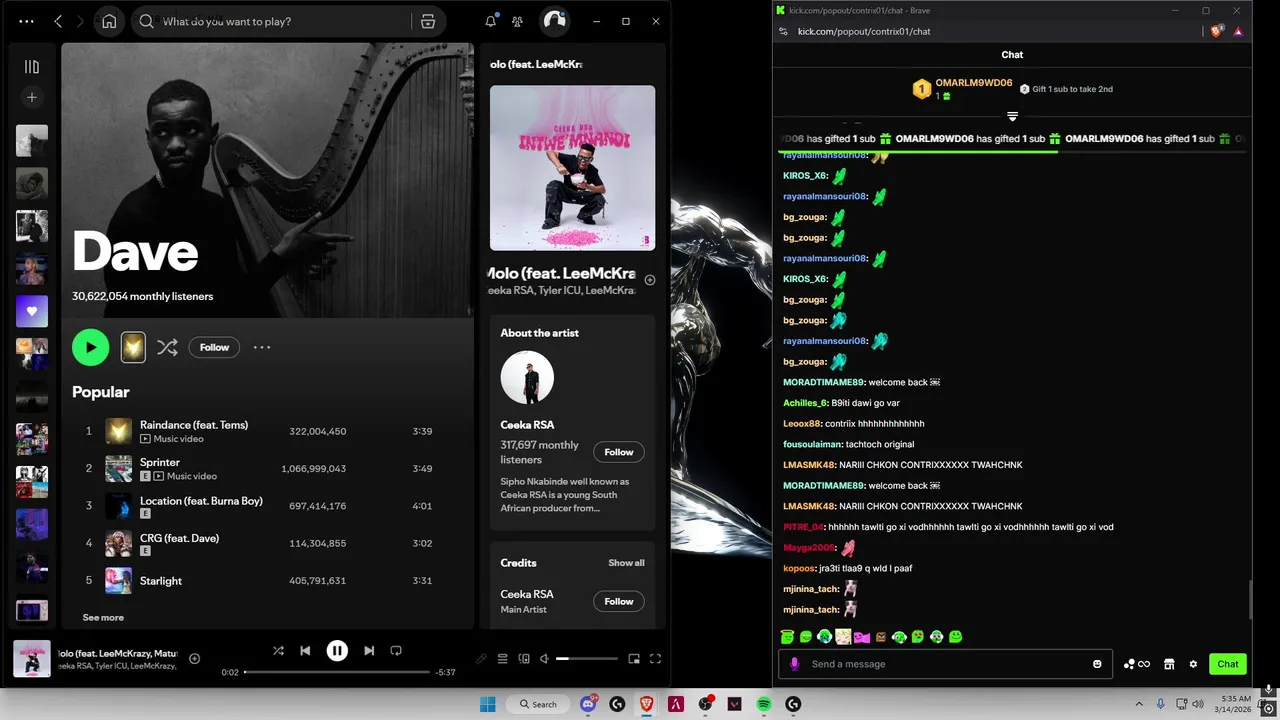Open Spotify Home via the house icon
1280x720 pixels.
[x=109, y=21]
